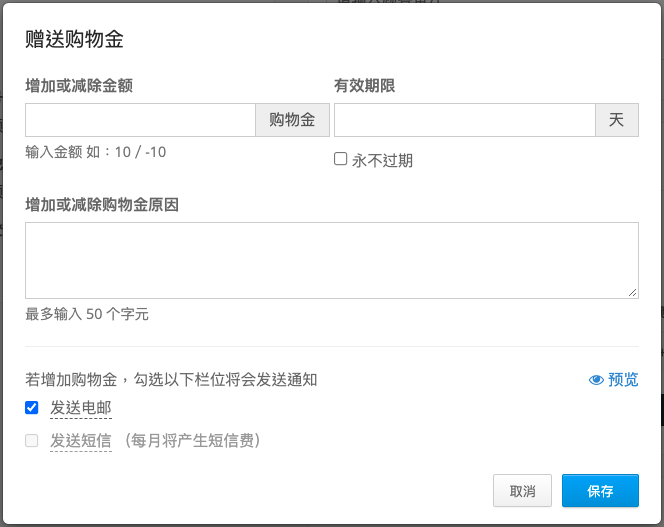Click the eye preview icon
Screen dimensions: 664x527
pos(596,380)
